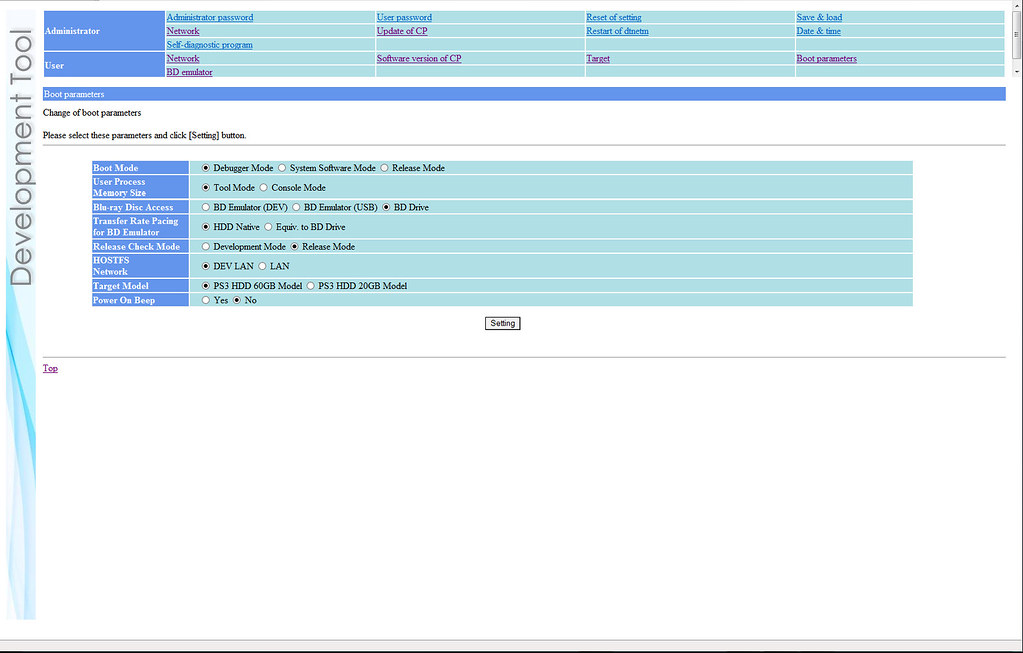Open Self-diagnostic program link

click(209, 45)
